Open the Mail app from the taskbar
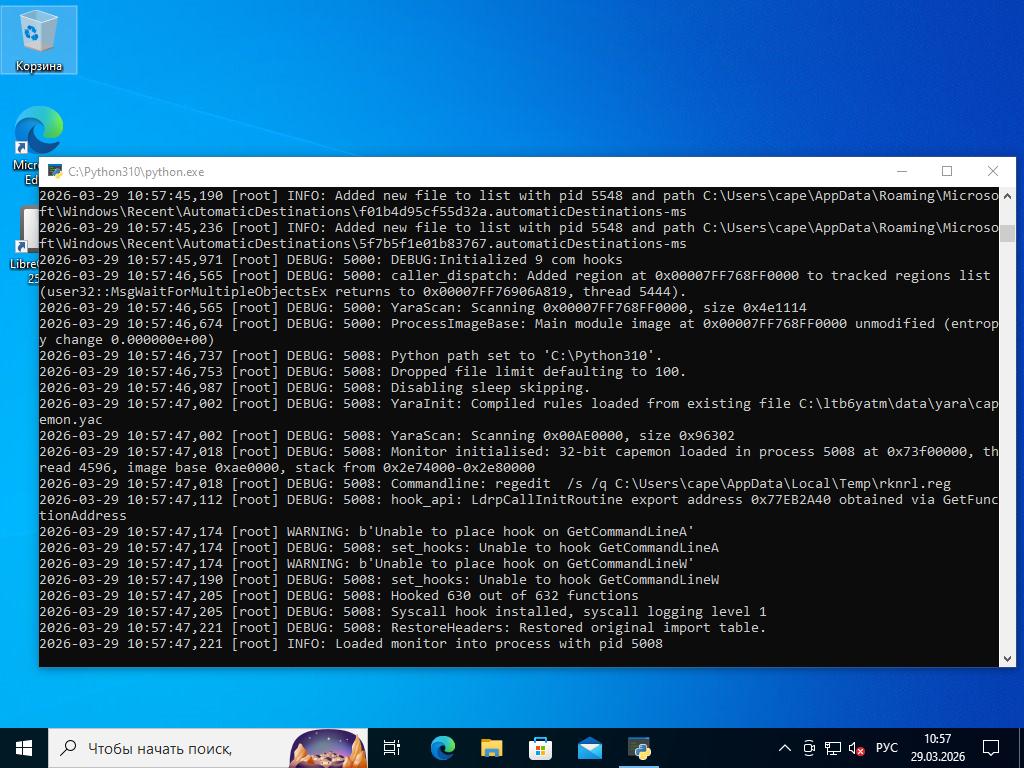This screenshot has width=1024, height=768. pos(590,748)
